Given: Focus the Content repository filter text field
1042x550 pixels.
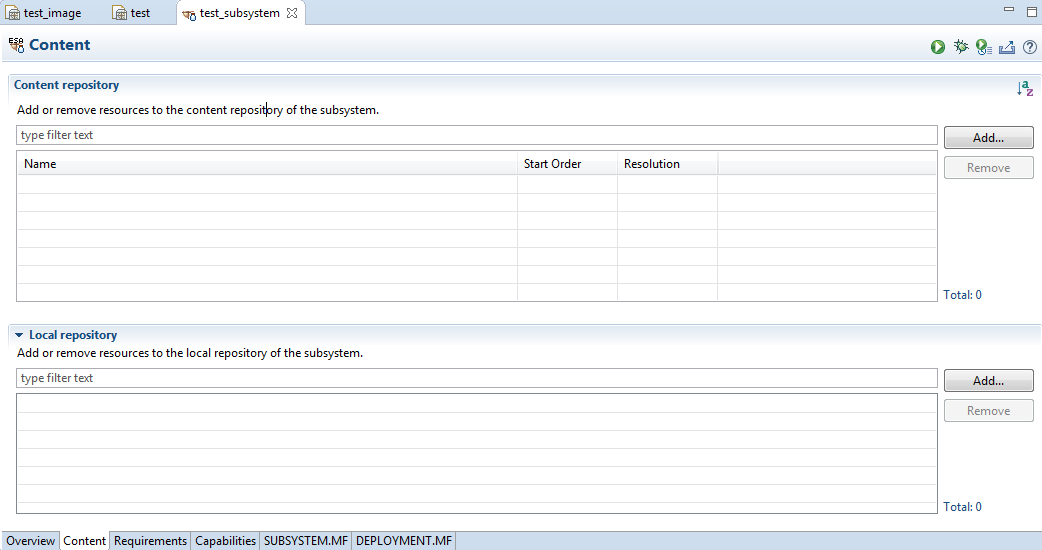Looking at the screenshot, I should [476, 135].
